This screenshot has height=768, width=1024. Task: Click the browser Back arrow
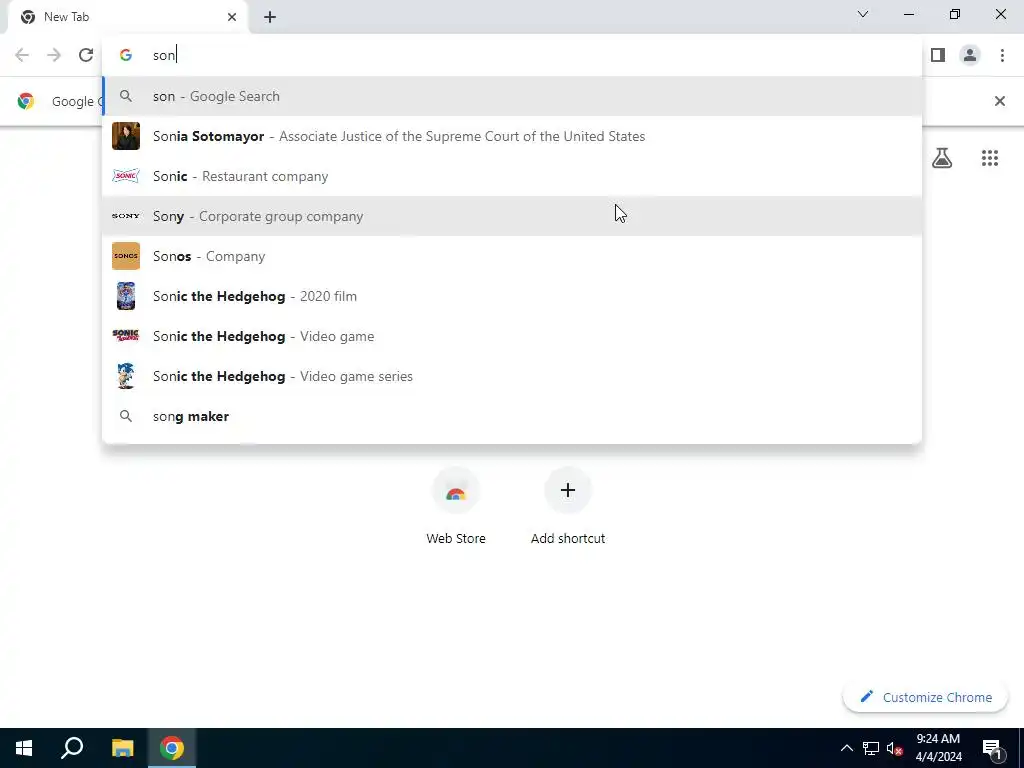(x=22, y=55)
